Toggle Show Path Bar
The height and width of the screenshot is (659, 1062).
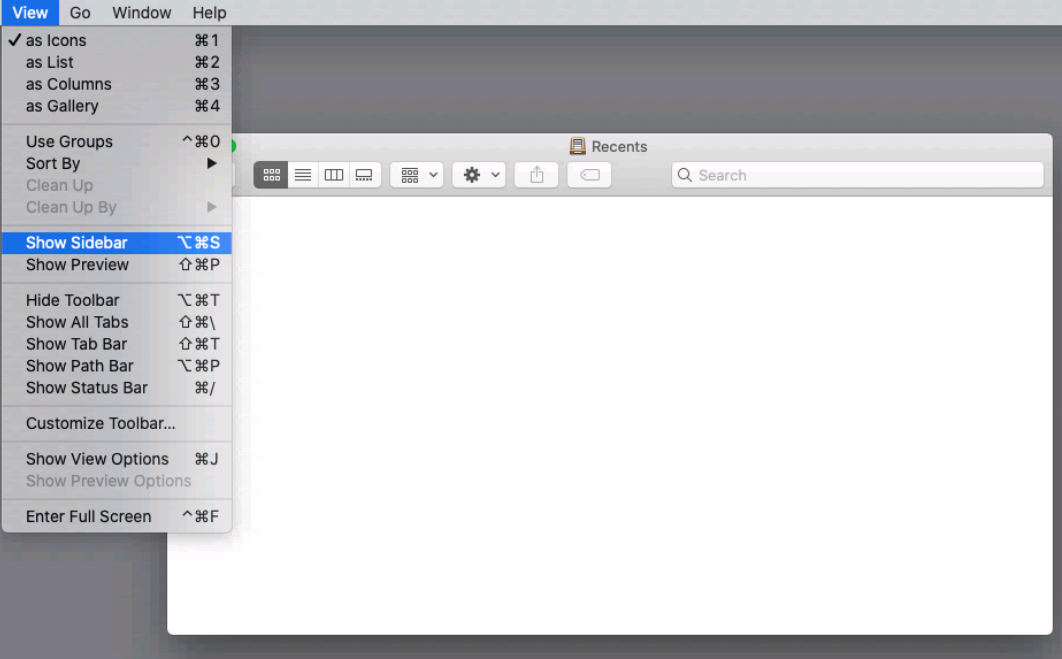tap(116, 366)
